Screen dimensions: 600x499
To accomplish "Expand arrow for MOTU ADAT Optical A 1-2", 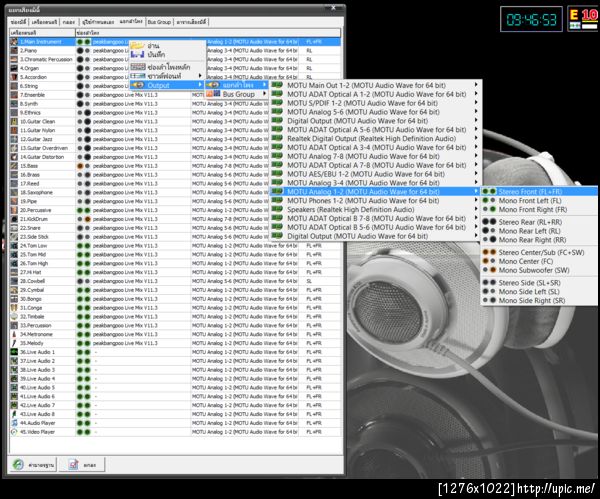I will coord(476,94).
